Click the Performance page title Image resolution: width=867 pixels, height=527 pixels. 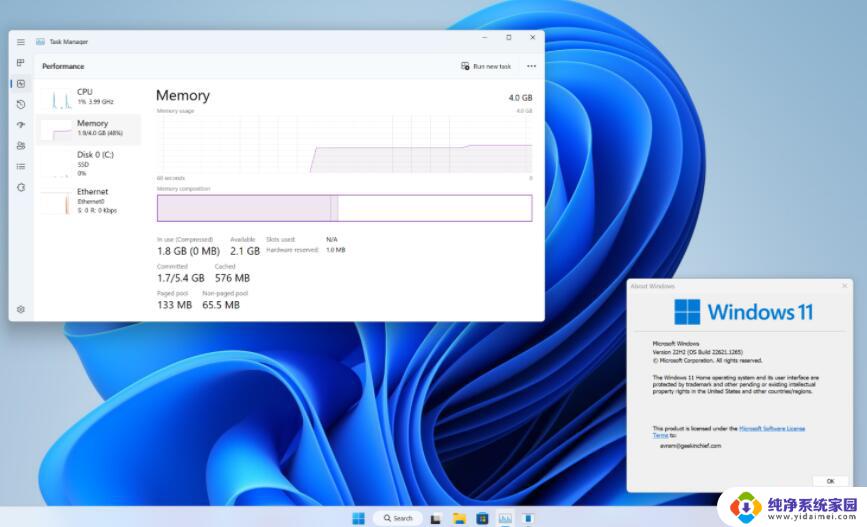tap(63, 66)
